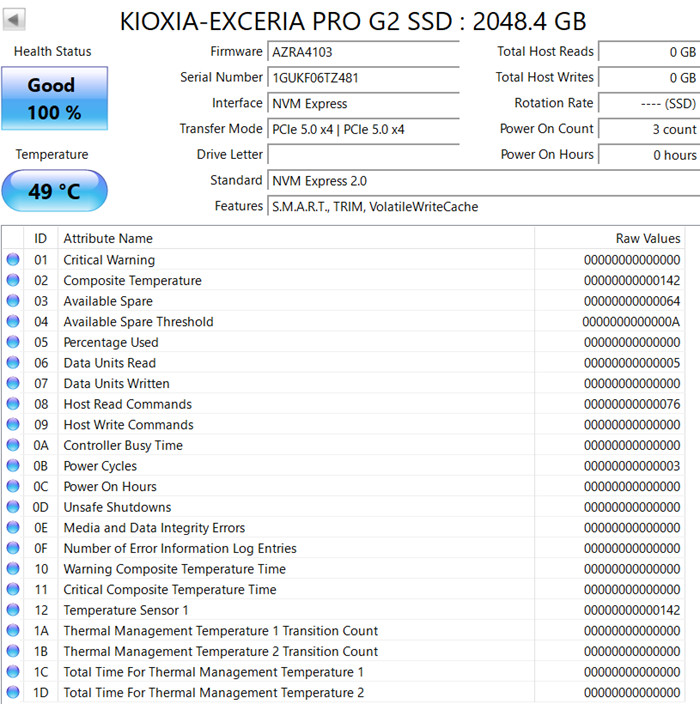Image resolution: width=700 pixels, height=704 pixels.
Task: Click the status orb for Temperature Sensor 1
Action: coord(13,610)
